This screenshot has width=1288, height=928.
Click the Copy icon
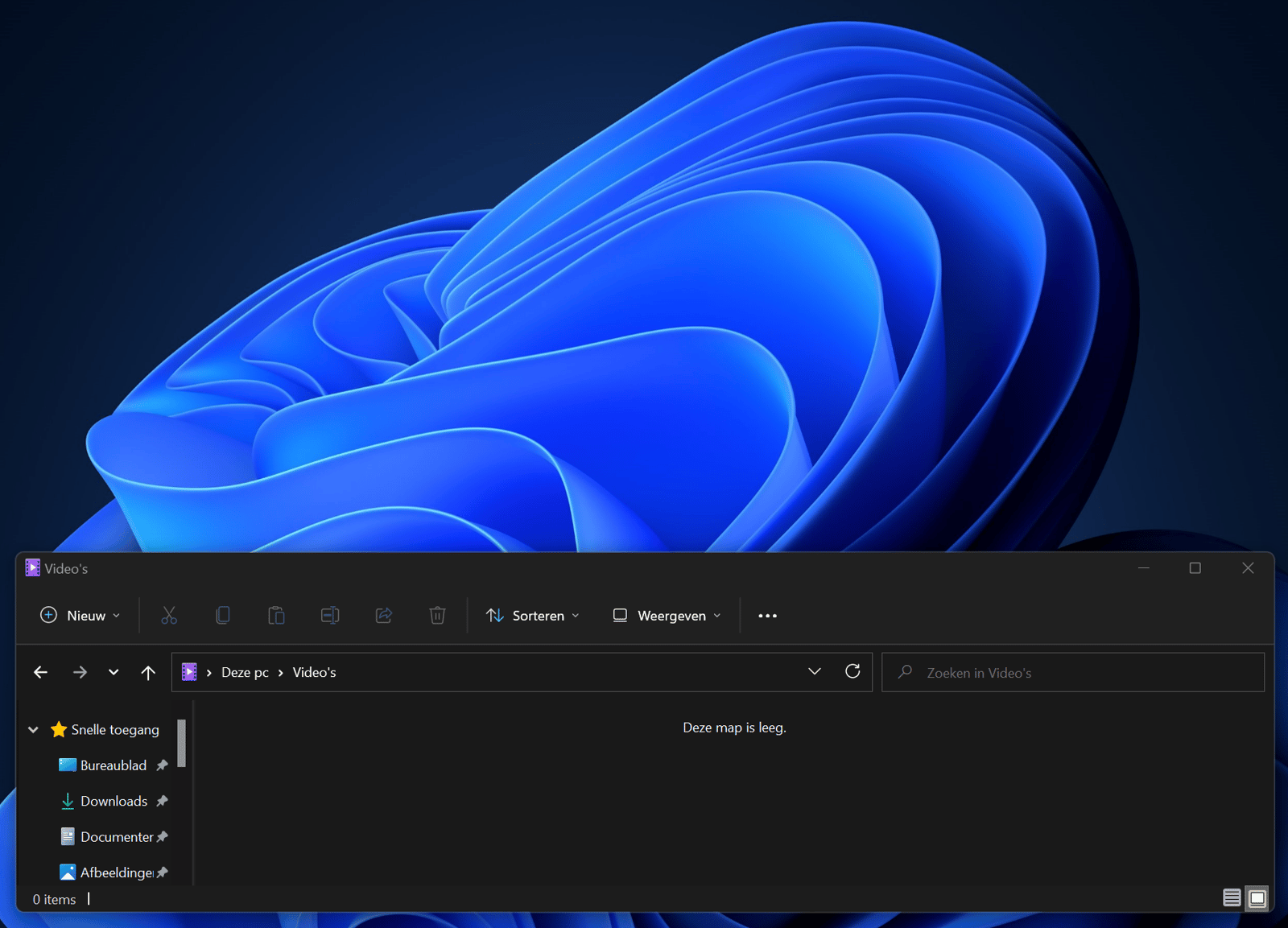(x=222, y=615)
